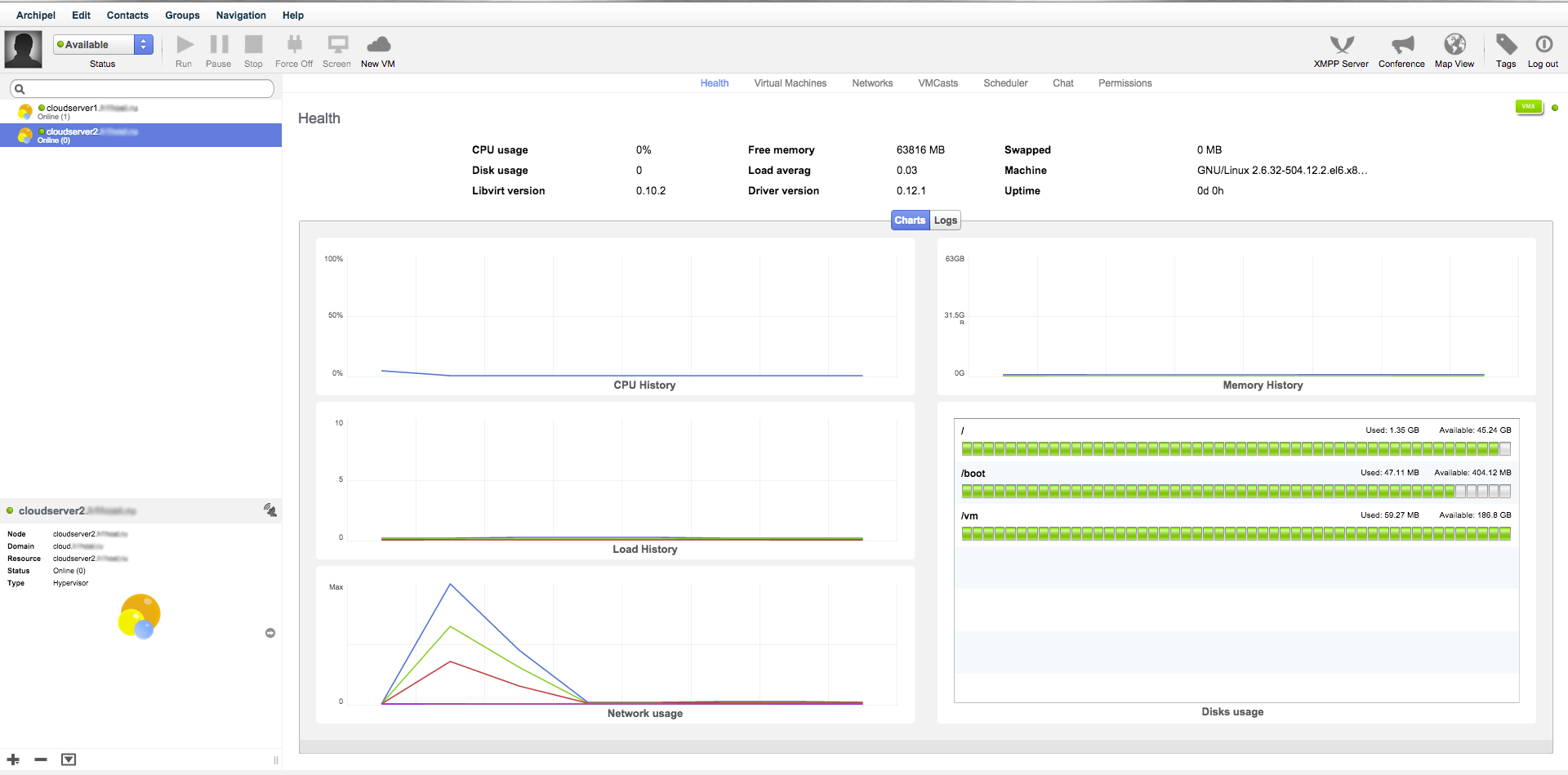Start a Conference via megaphone icon
Image resolution: width=1568 pixels, height=775 pixels.
point(1401,45)
